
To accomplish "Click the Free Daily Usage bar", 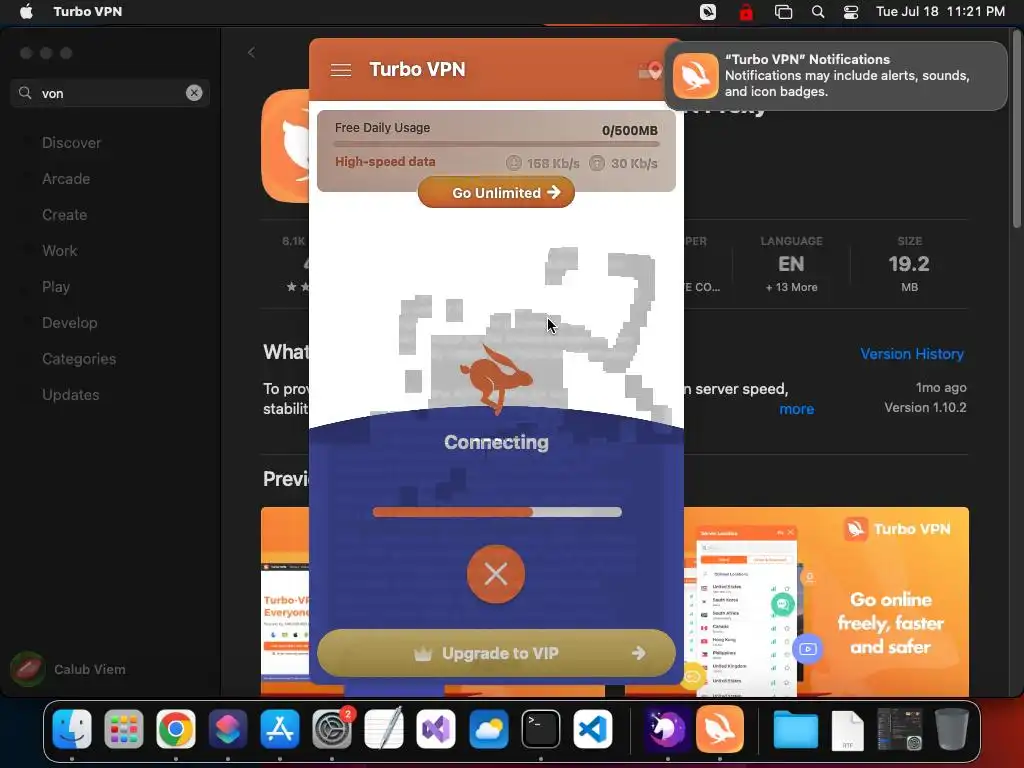I will coord(496,144).
